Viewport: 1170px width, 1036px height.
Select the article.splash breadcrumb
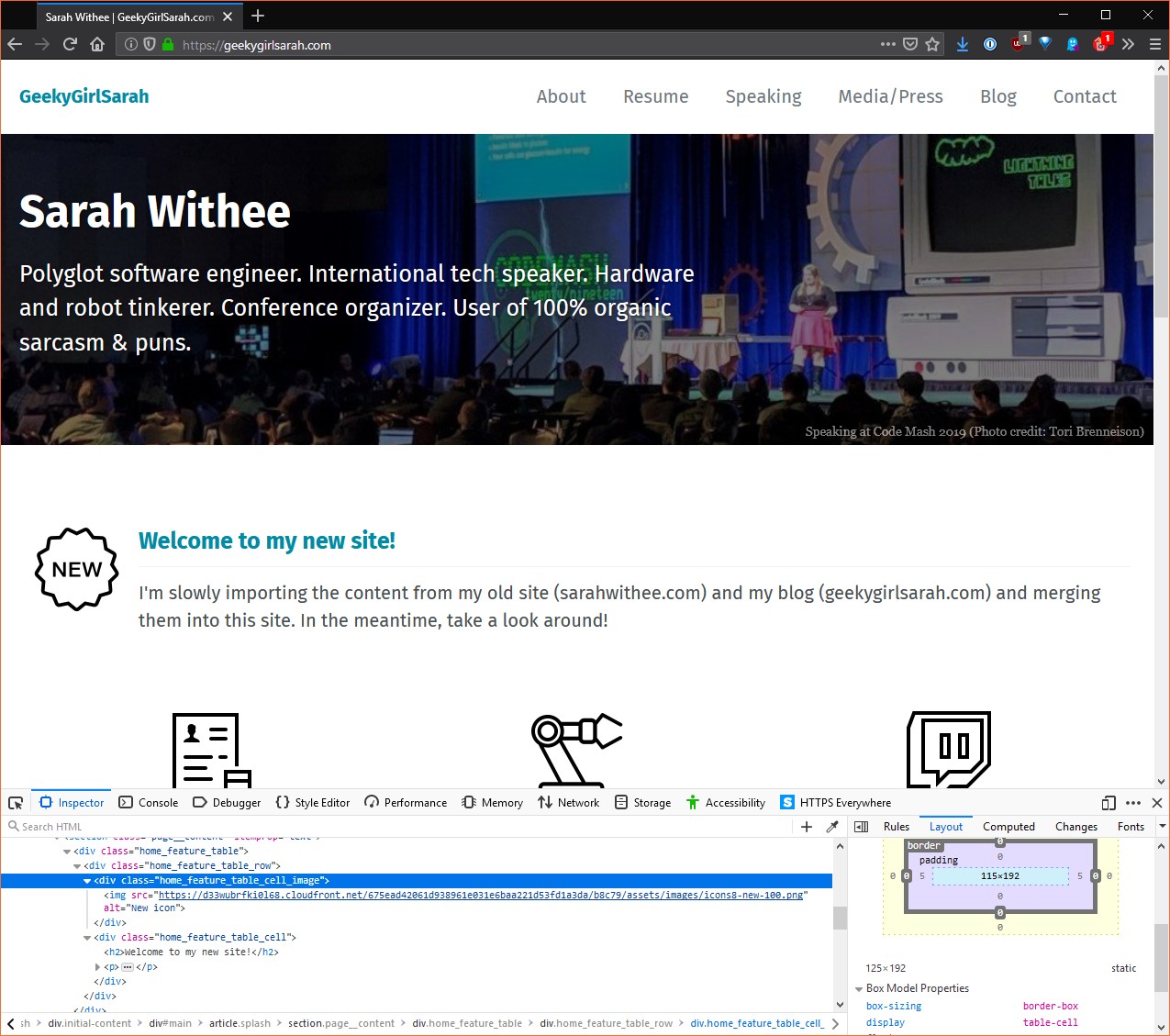240,1023
